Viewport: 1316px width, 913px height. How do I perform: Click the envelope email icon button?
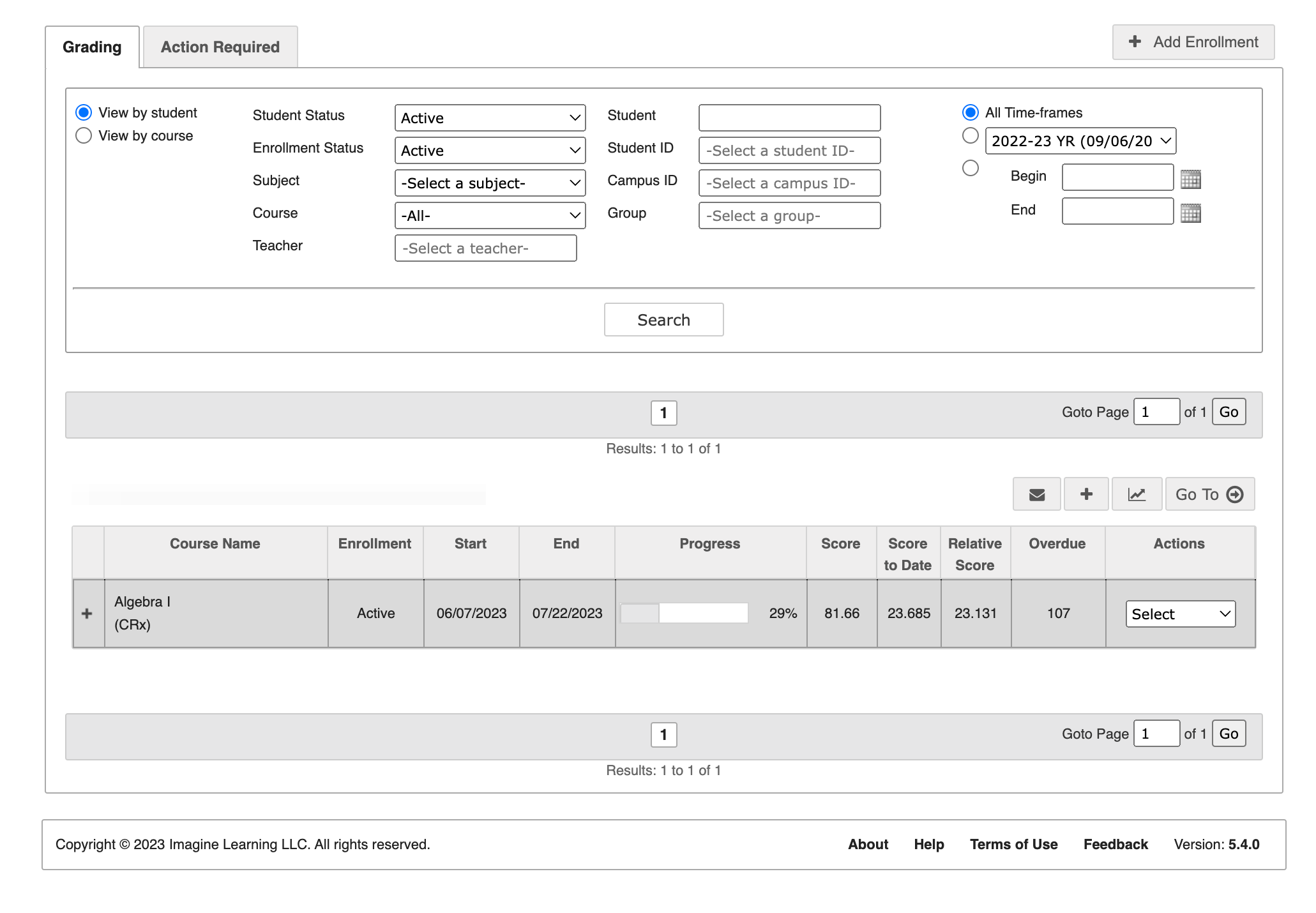(x=1036, y=494)
